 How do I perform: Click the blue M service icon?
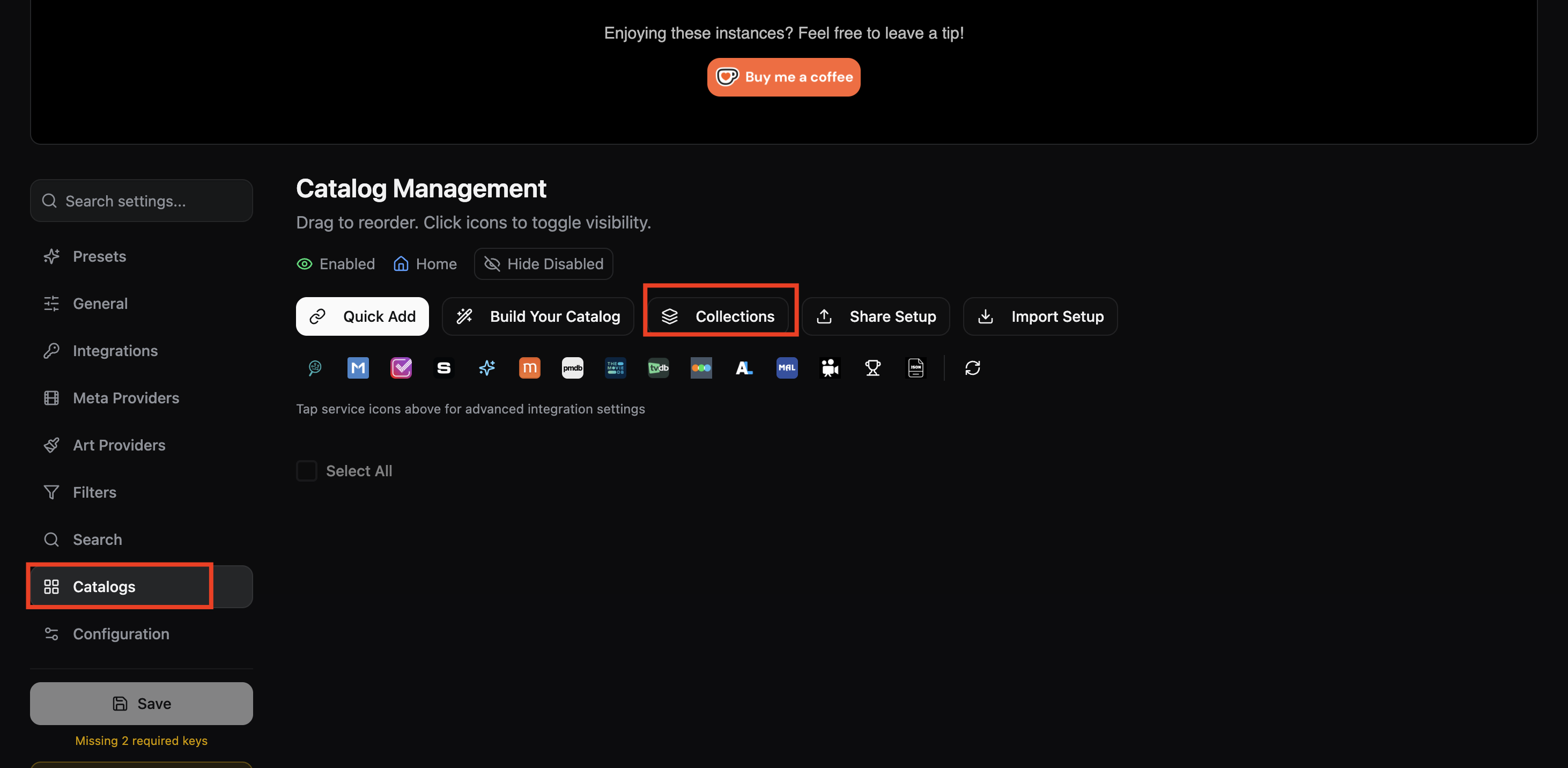(x=358, y=367)
